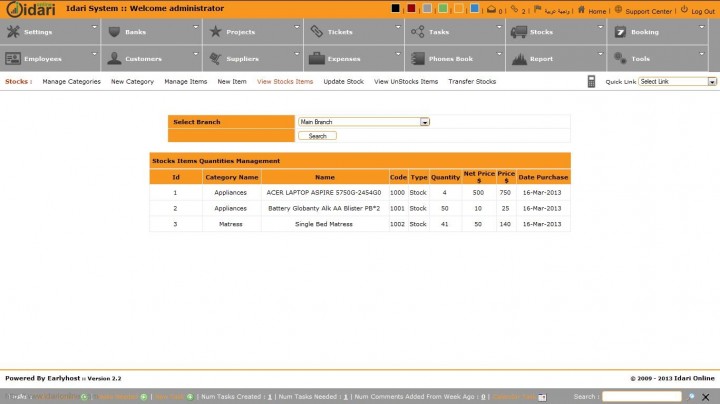The image size is (720, 404).
Task: Select the green theme color swatch
Action: pyautogui.click(x=443, y=8)
